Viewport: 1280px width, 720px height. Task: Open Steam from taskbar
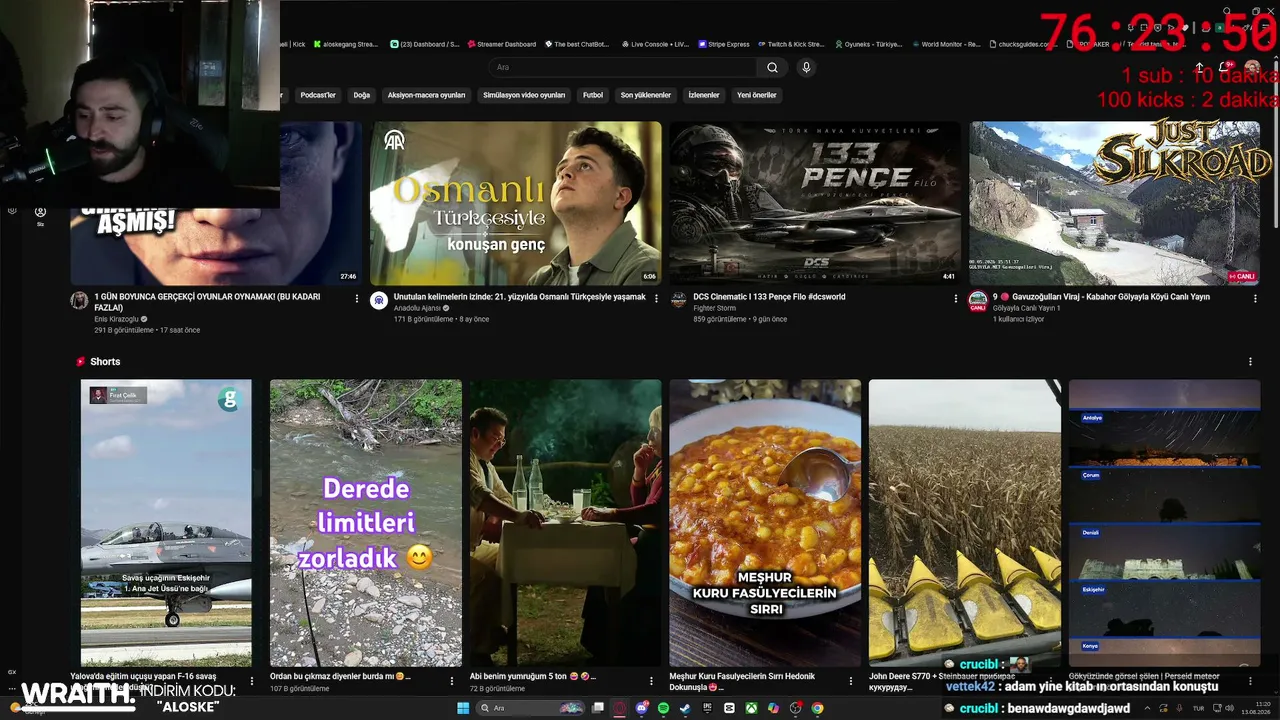(x=685, y=708)
